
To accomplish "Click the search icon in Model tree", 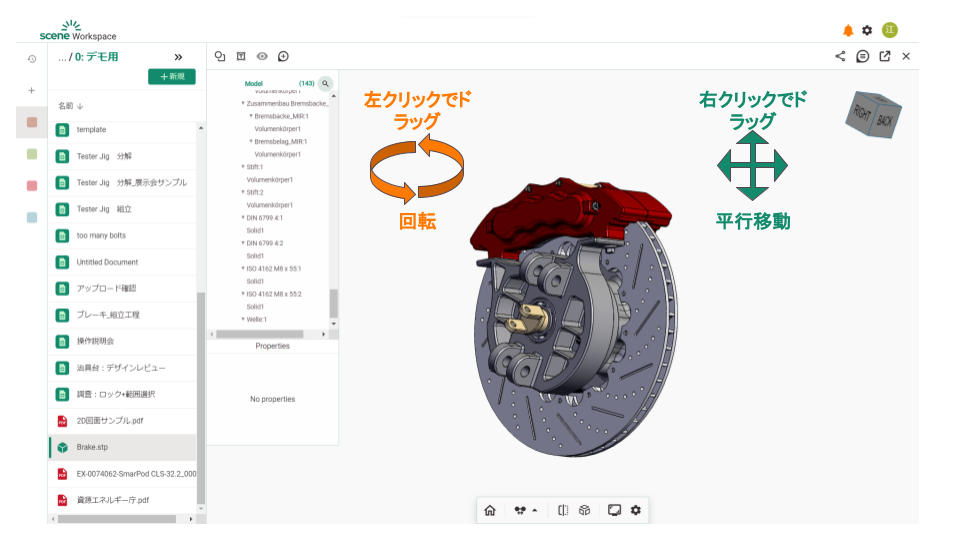I will coord(325,84).
